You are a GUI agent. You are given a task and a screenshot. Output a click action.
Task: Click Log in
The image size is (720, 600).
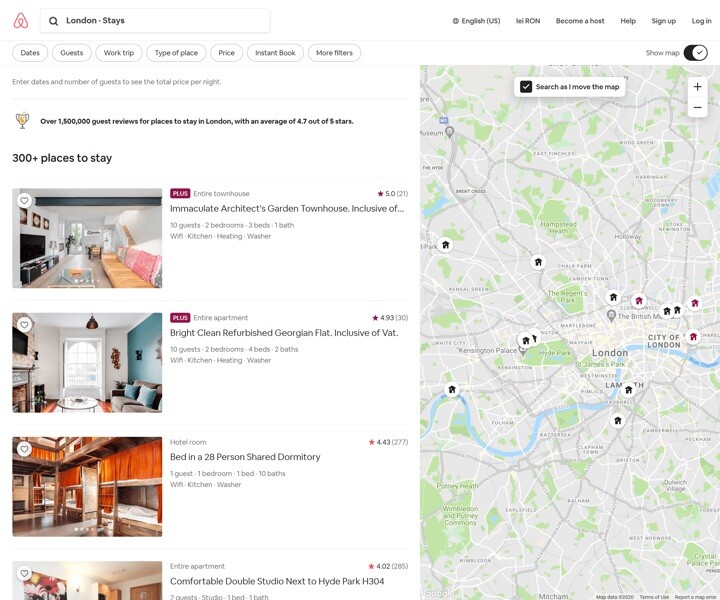point(701,21)
